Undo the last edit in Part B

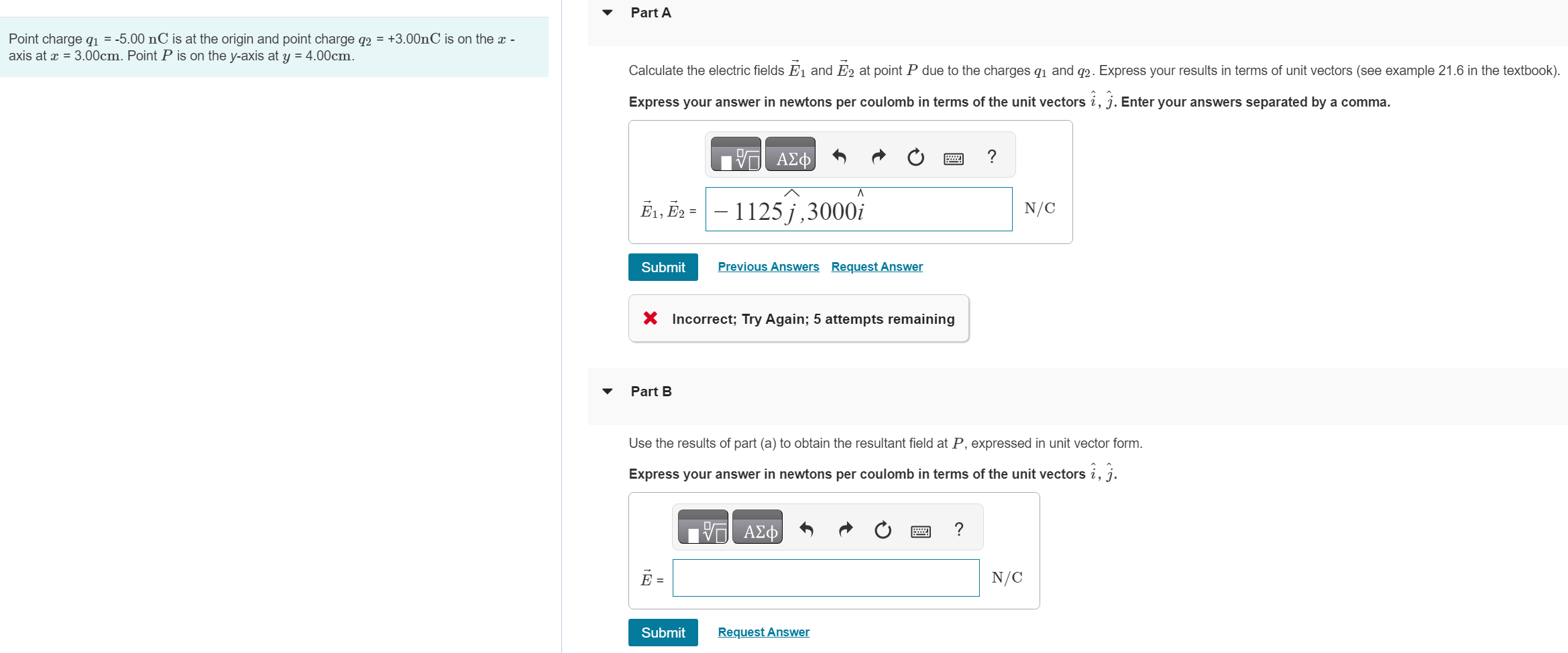tap(806, 529)
